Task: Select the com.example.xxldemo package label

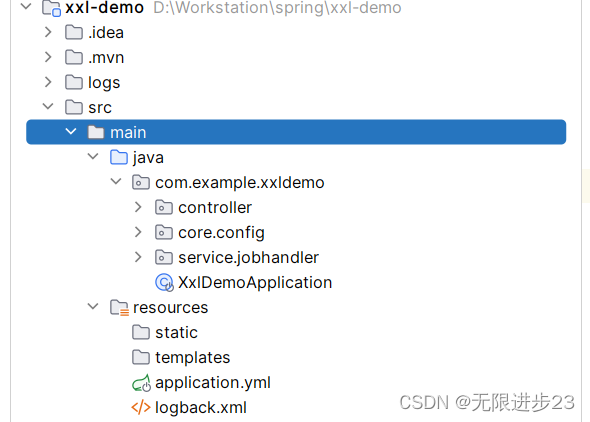Action: click(240, 183)
